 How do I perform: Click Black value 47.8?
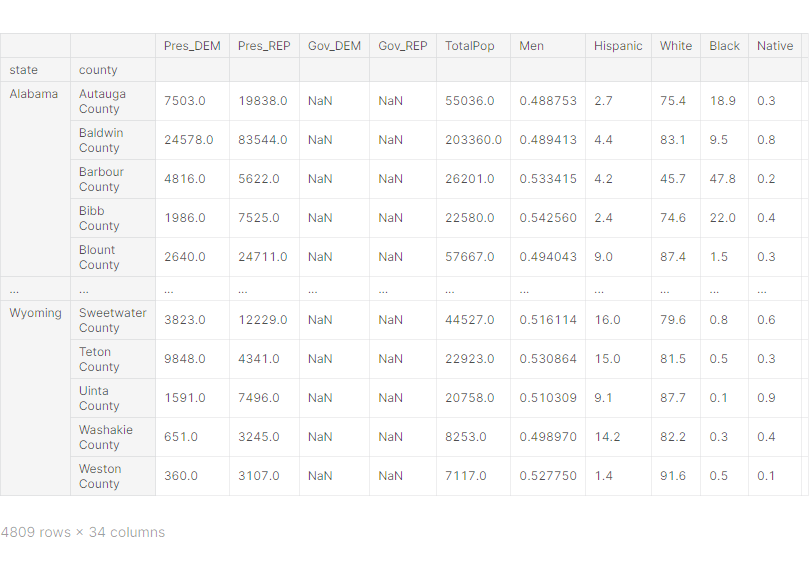click(x=722, y=179)
